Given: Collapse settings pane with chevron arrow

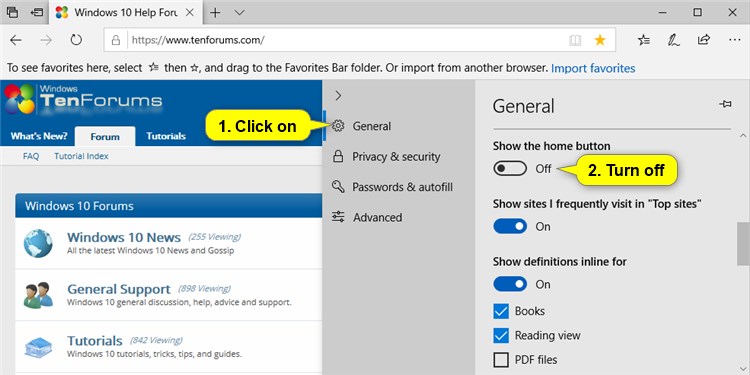Looking at the screenshot, I should pyautogui.click(x=338, y=96).
